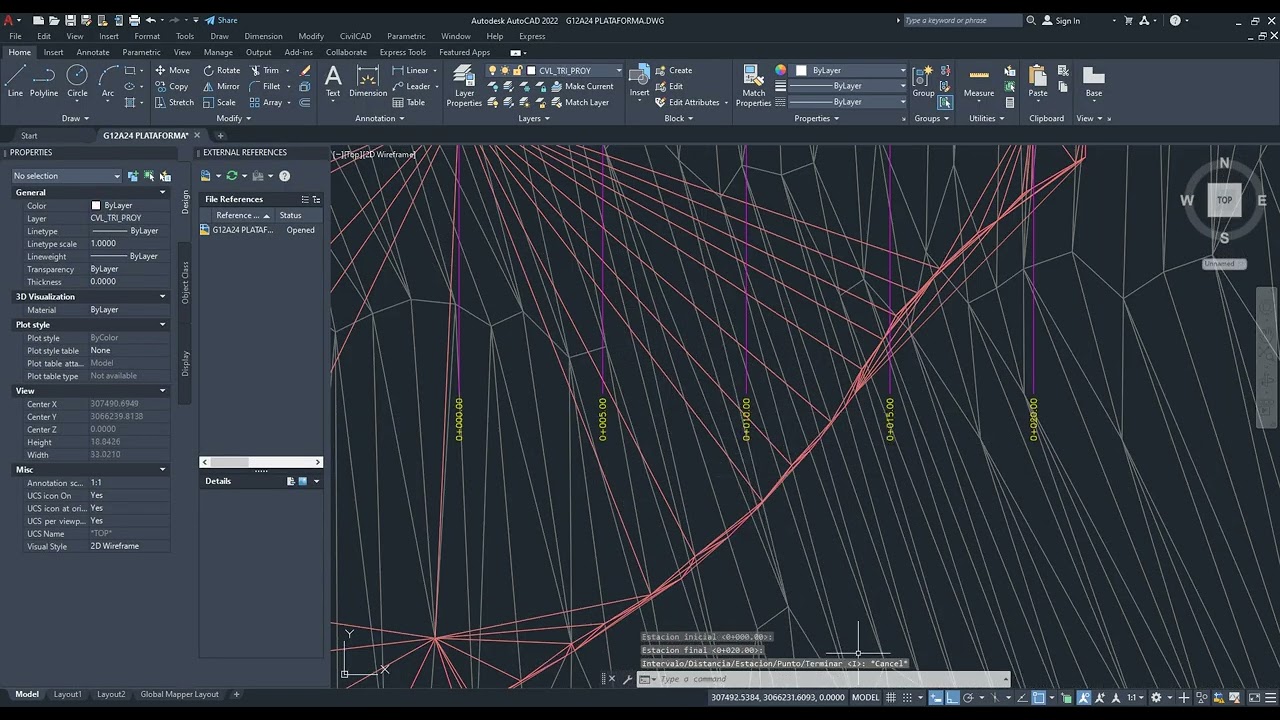Activate the Move command
The image size is (1280, 720).
(172, 70)
